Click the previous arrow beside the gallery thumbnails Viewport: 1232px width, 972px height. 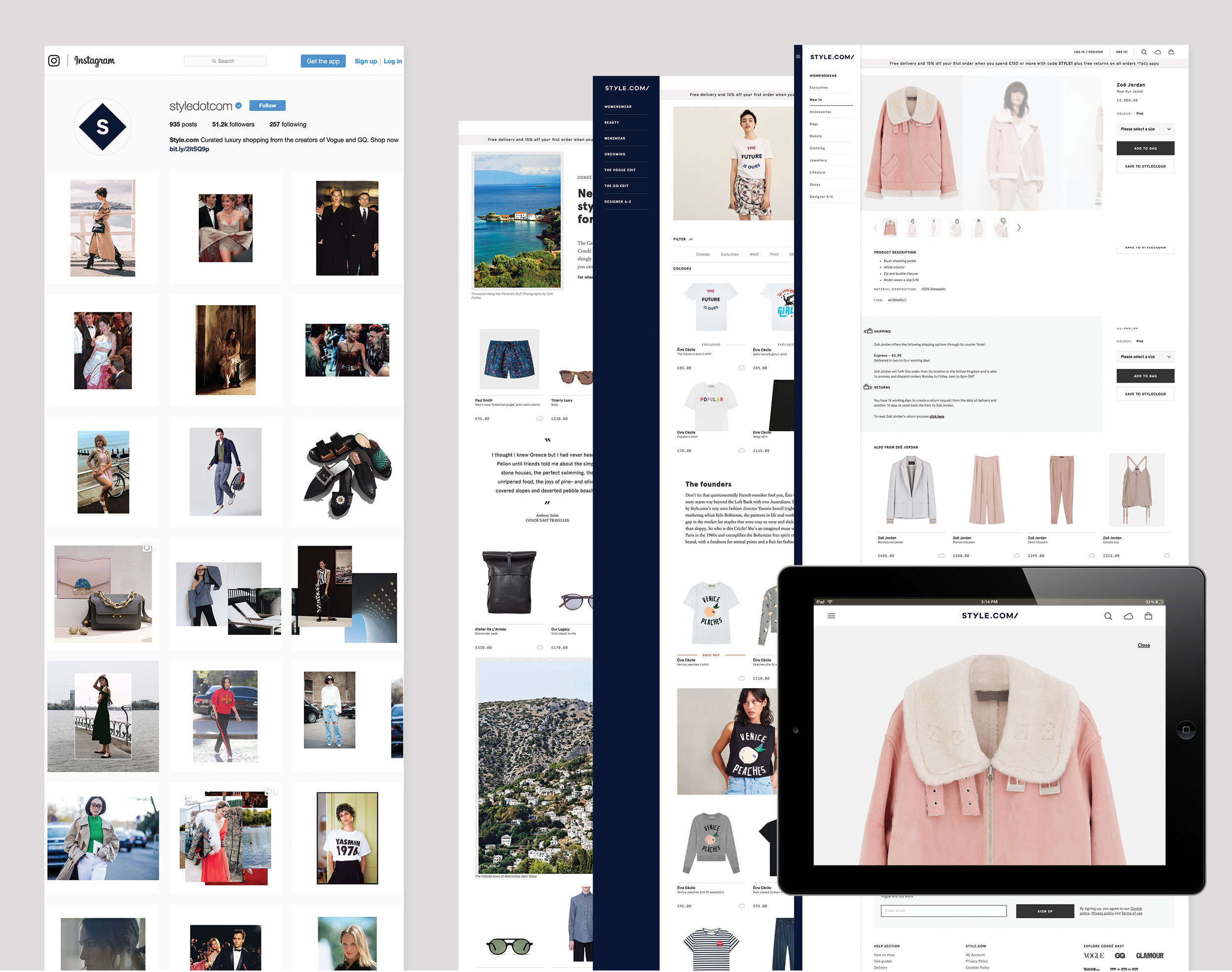[x=875, y=228]
